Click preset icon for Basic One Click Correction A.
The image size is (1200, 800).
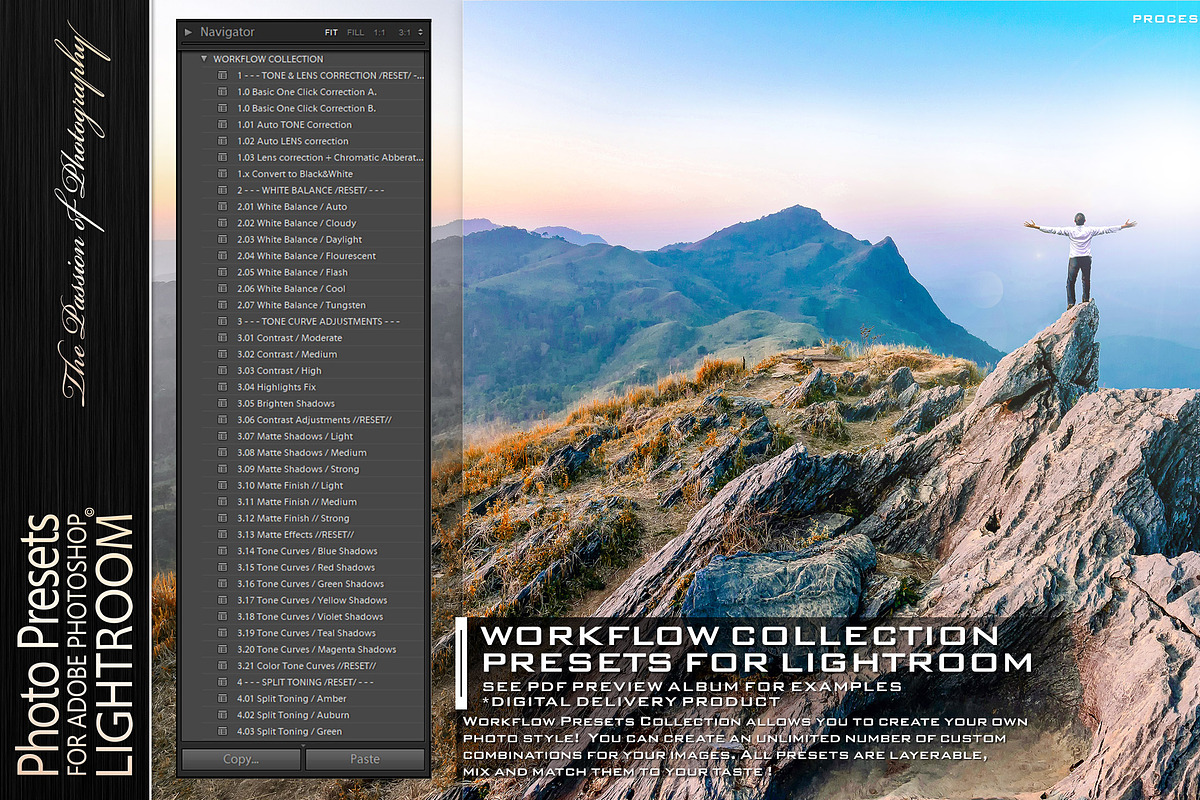click(223, 92)
